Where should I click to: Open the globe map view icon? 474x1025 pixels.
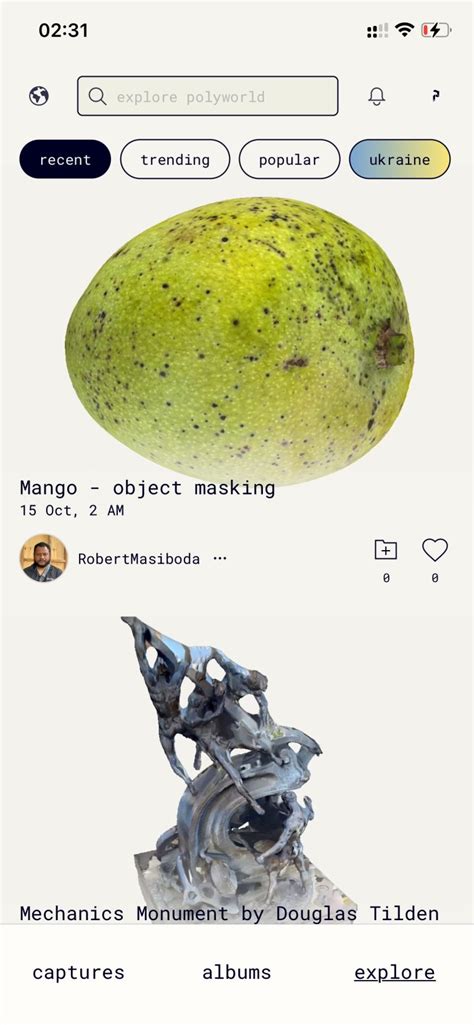pyautogui.click(x=39, y=96)
